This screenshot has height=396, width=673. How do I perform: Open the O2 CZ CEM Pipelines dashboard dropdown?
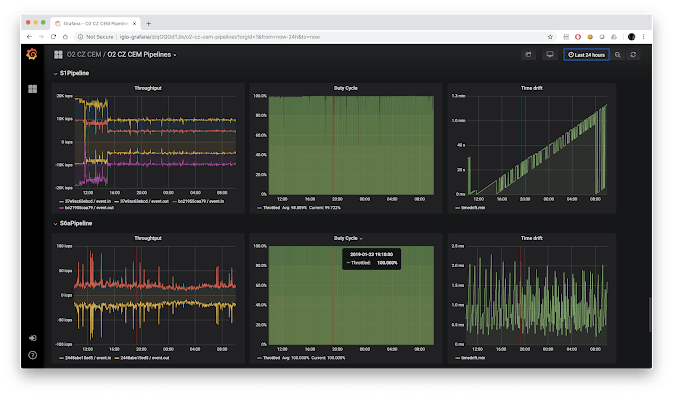pyautogui.click(x=142, y=54)
